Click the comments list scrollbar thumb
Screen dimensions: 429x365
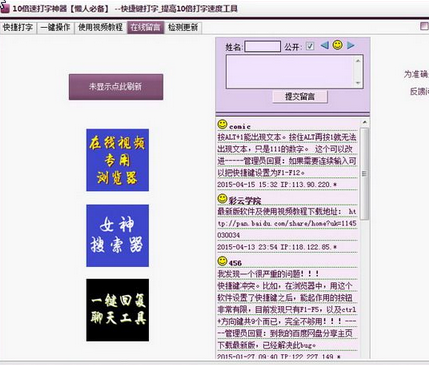click(x=364, y=173)
